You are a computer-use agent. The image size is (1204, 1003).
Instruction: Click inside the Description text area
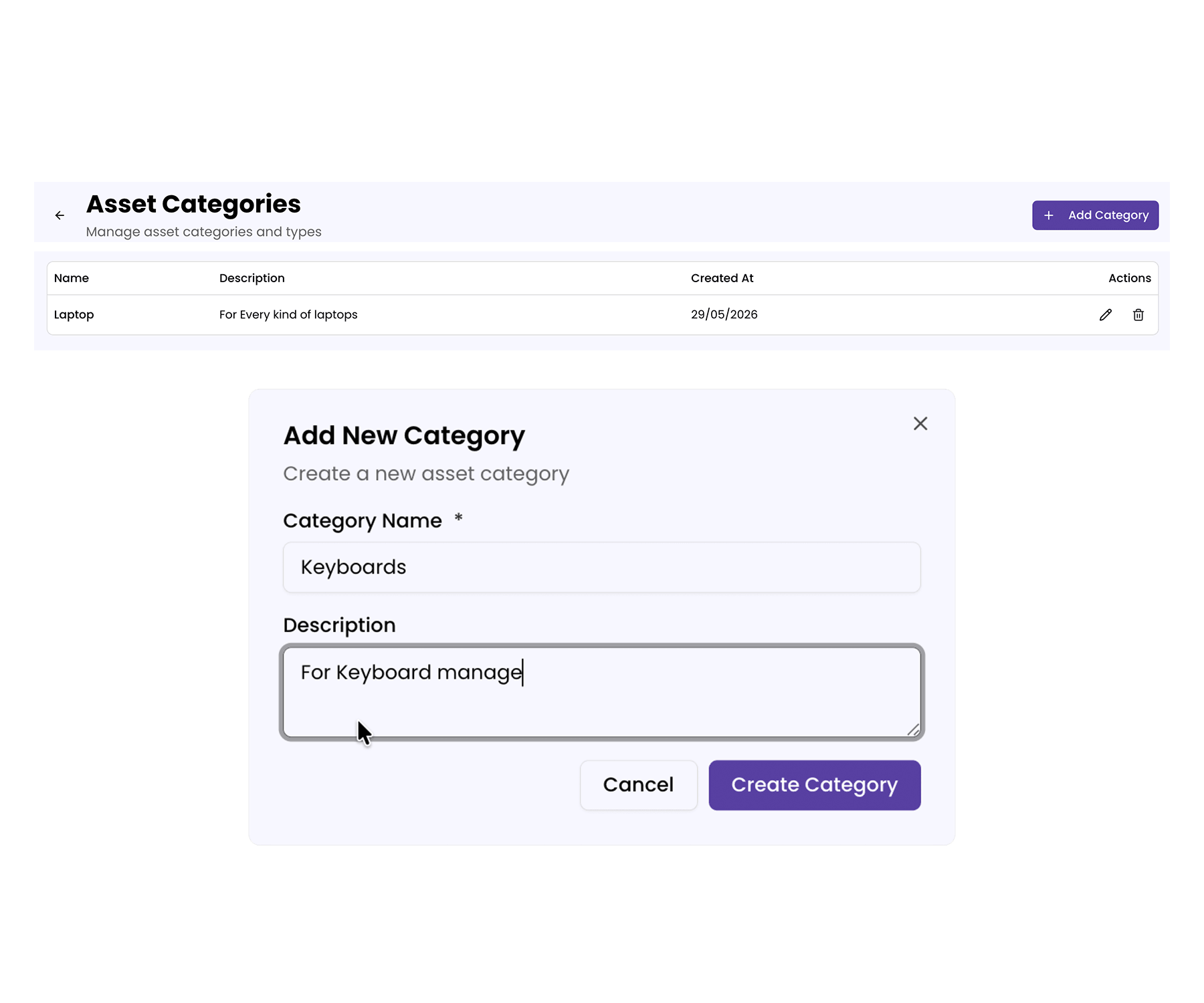(x=601, y=692)
